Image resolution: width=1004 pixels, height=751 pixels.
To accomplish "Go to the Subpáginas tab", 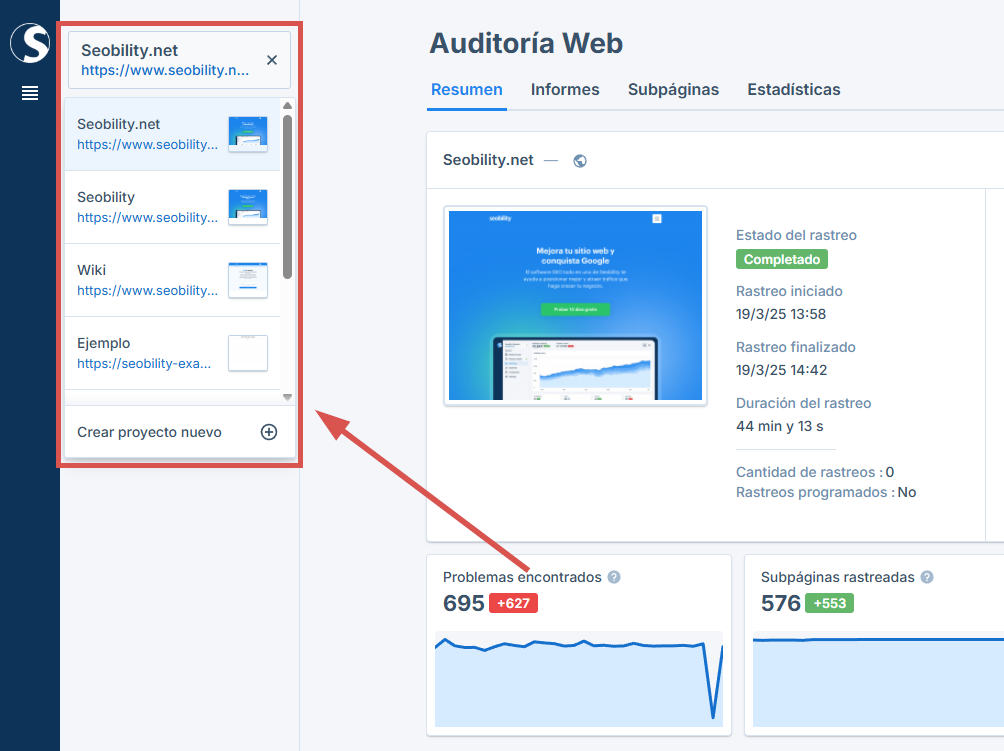I will [673, 90].
